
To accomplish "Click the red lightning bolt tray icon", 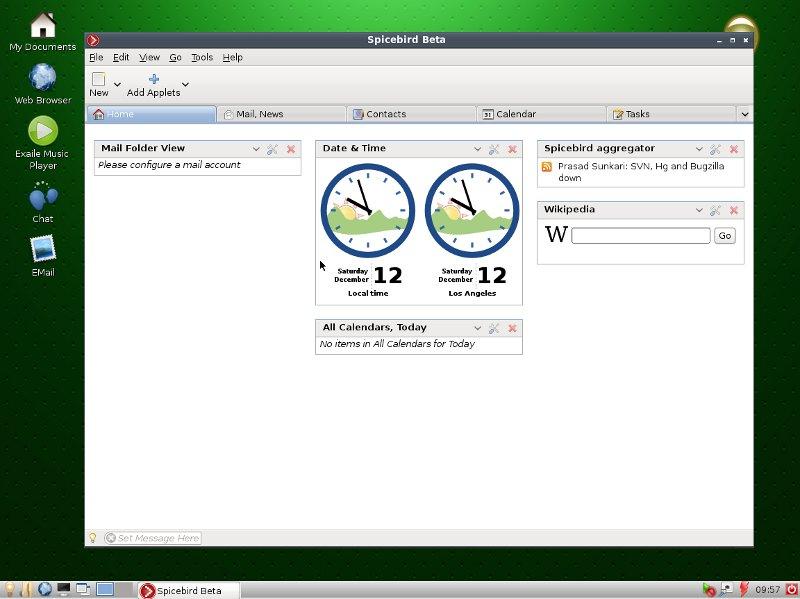I will coord(744,590).
